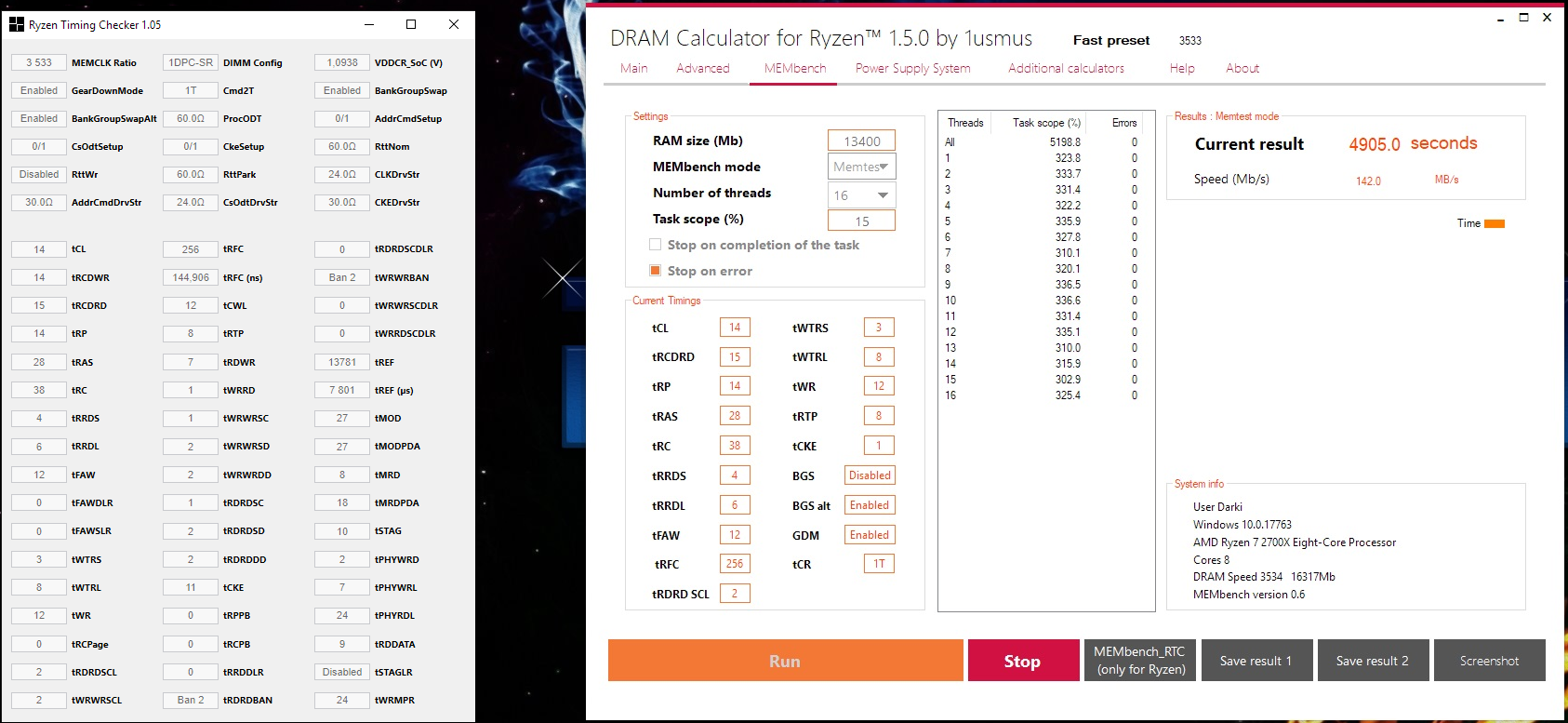Click the MEMCLK Ratio 3 533 field
The width and height of the screenshot is (1568, 723).
click(x=39, y=62)
